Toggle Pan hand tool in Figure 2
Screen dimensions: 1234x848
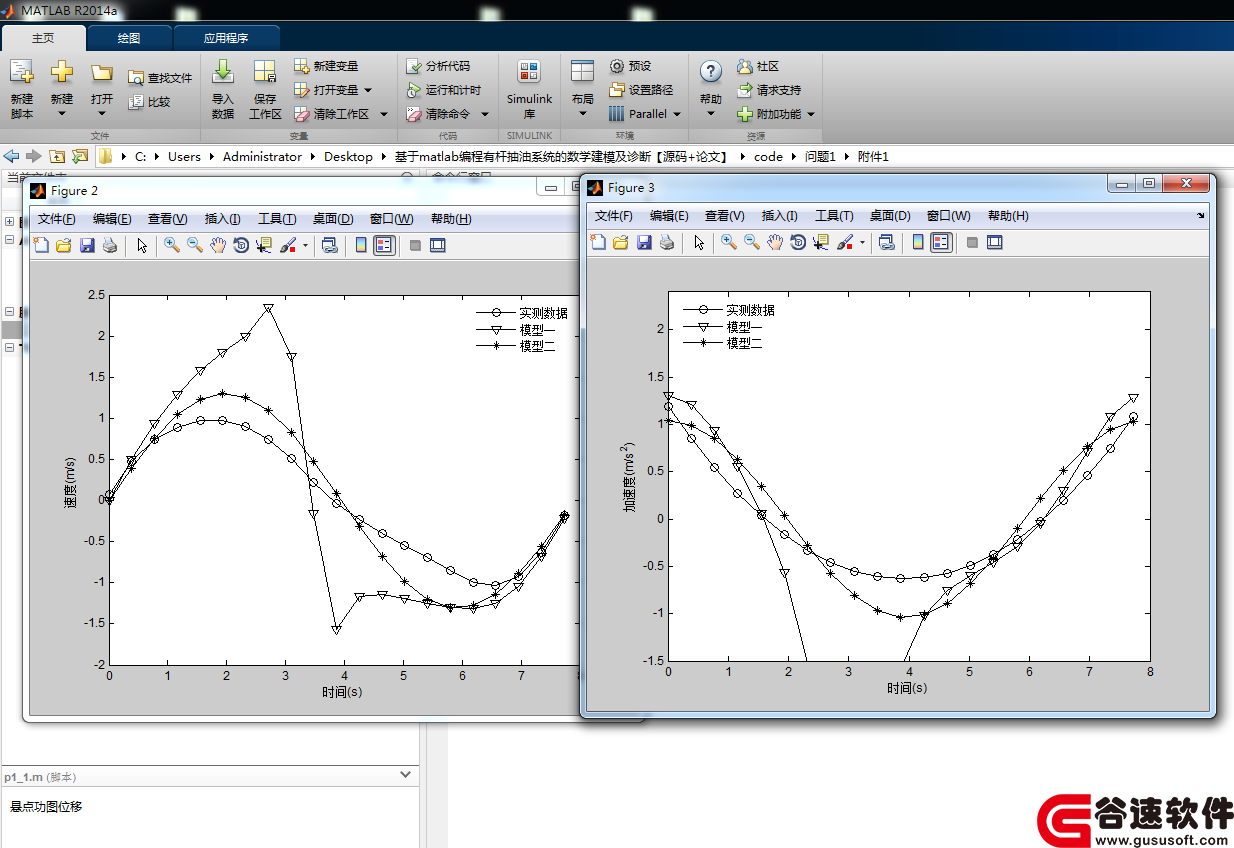[x=218, y=245]
